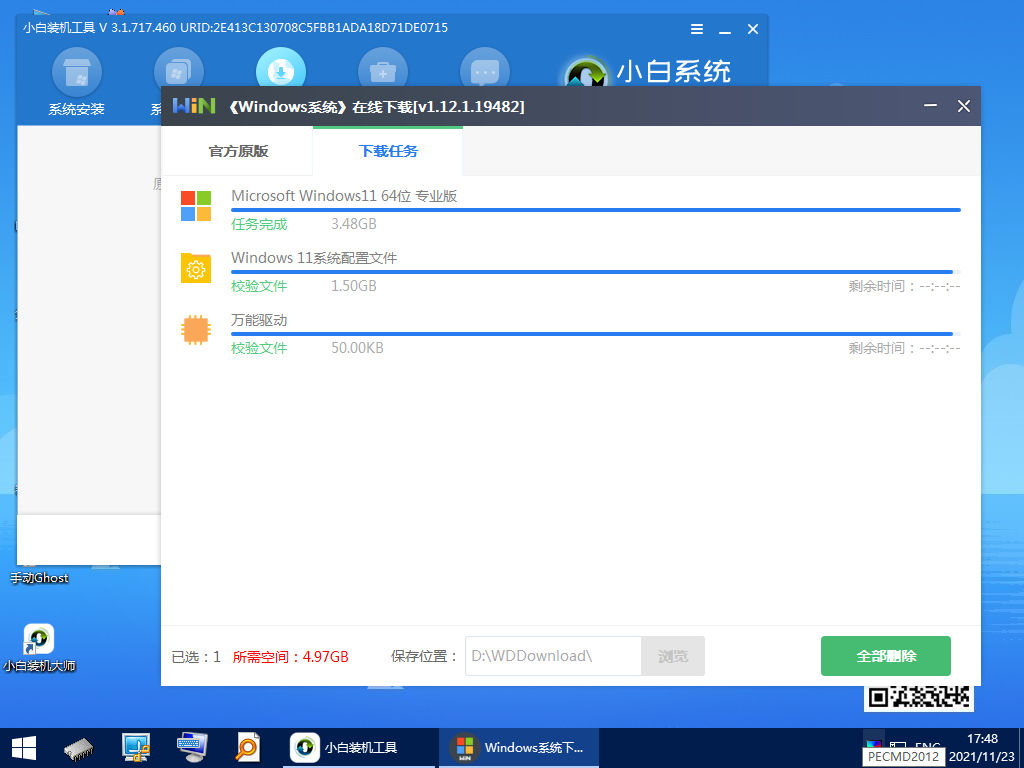Click the 全部删除 button
This screenshot has height=768, width=1024.
click(x=885, y=656)
